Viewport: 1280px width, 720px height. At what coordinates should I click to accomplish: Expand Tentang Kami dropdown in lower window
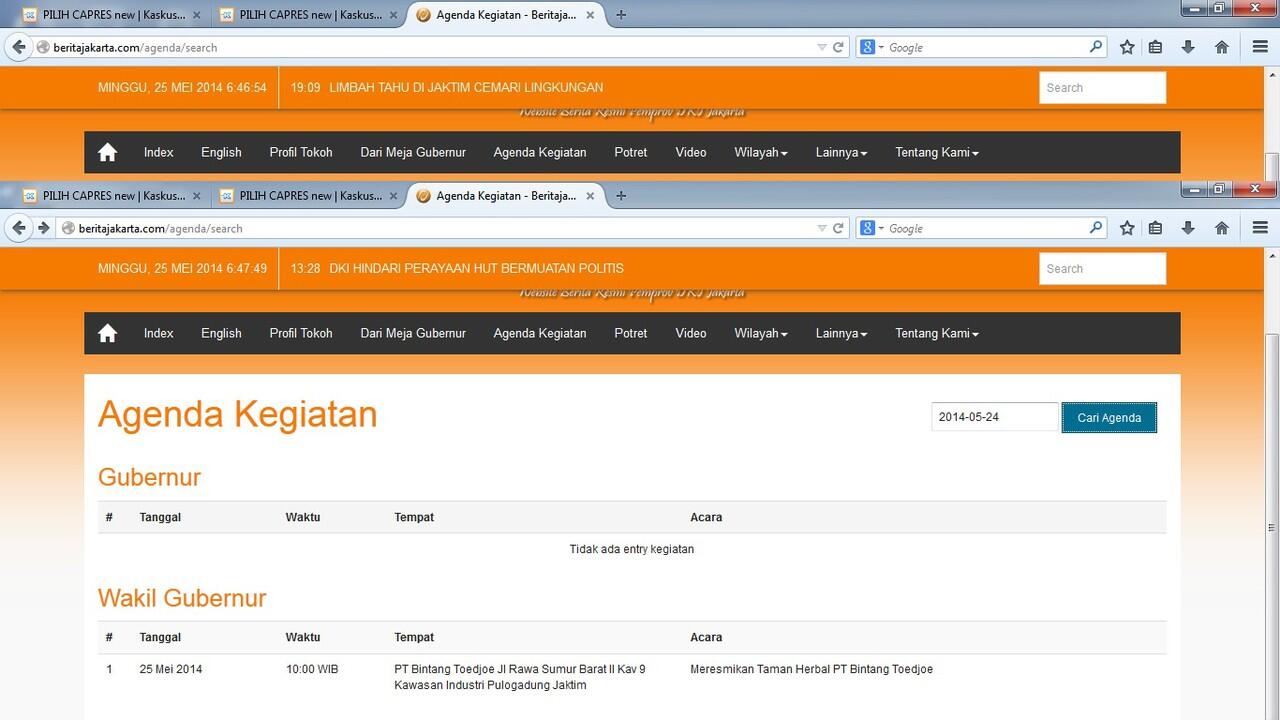tap(937, 333)
